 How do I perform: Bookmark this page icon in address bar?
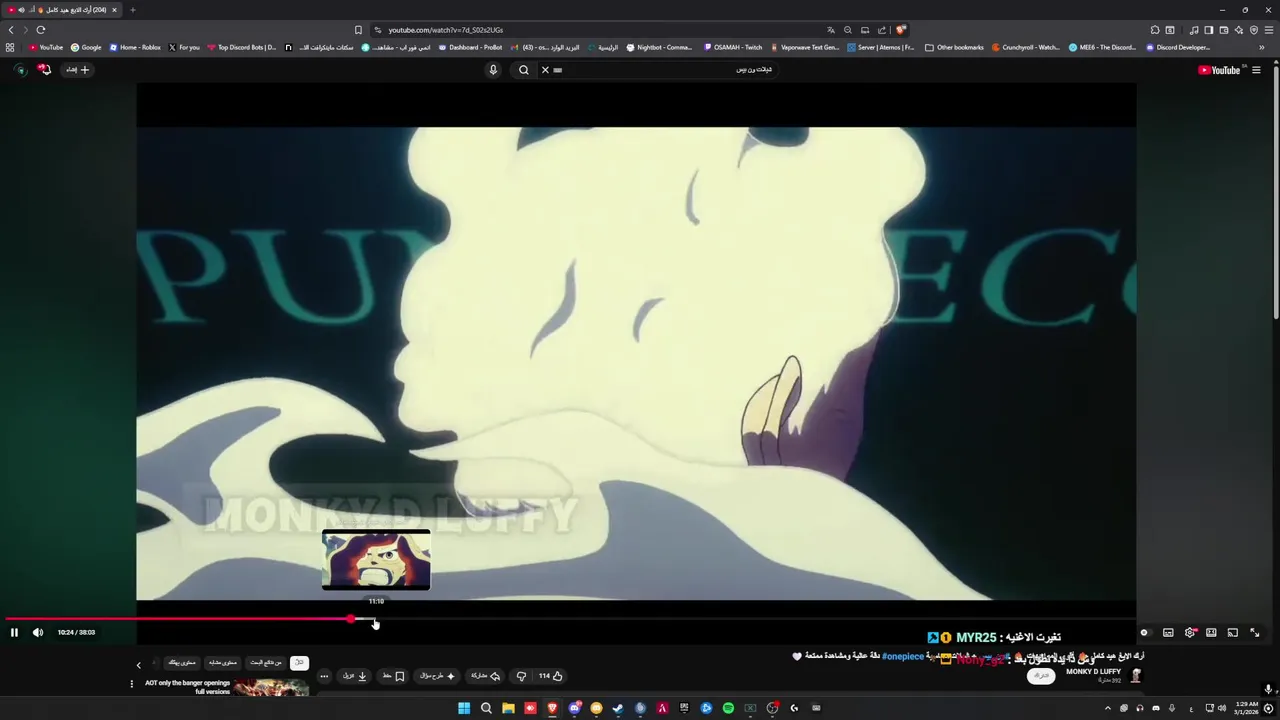(x=358, y=30)
